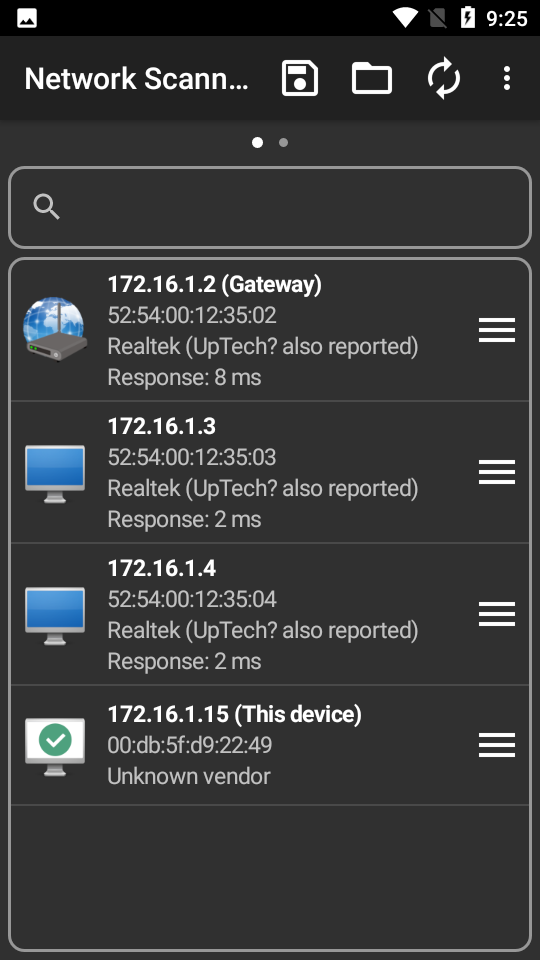Screen dimensions: 540x960
Task: Tap into the device search box
Action: click(270, 208)
